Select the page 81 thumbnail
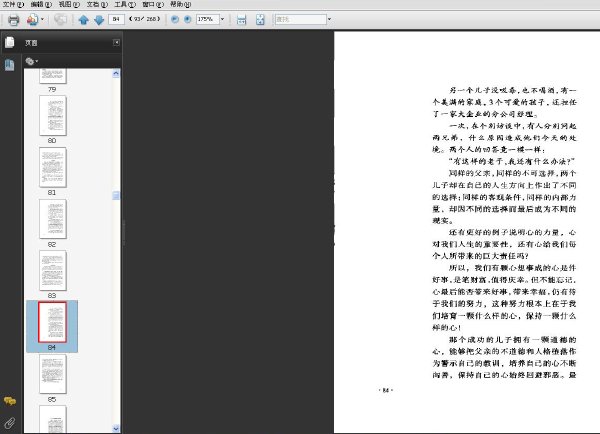 53,167
